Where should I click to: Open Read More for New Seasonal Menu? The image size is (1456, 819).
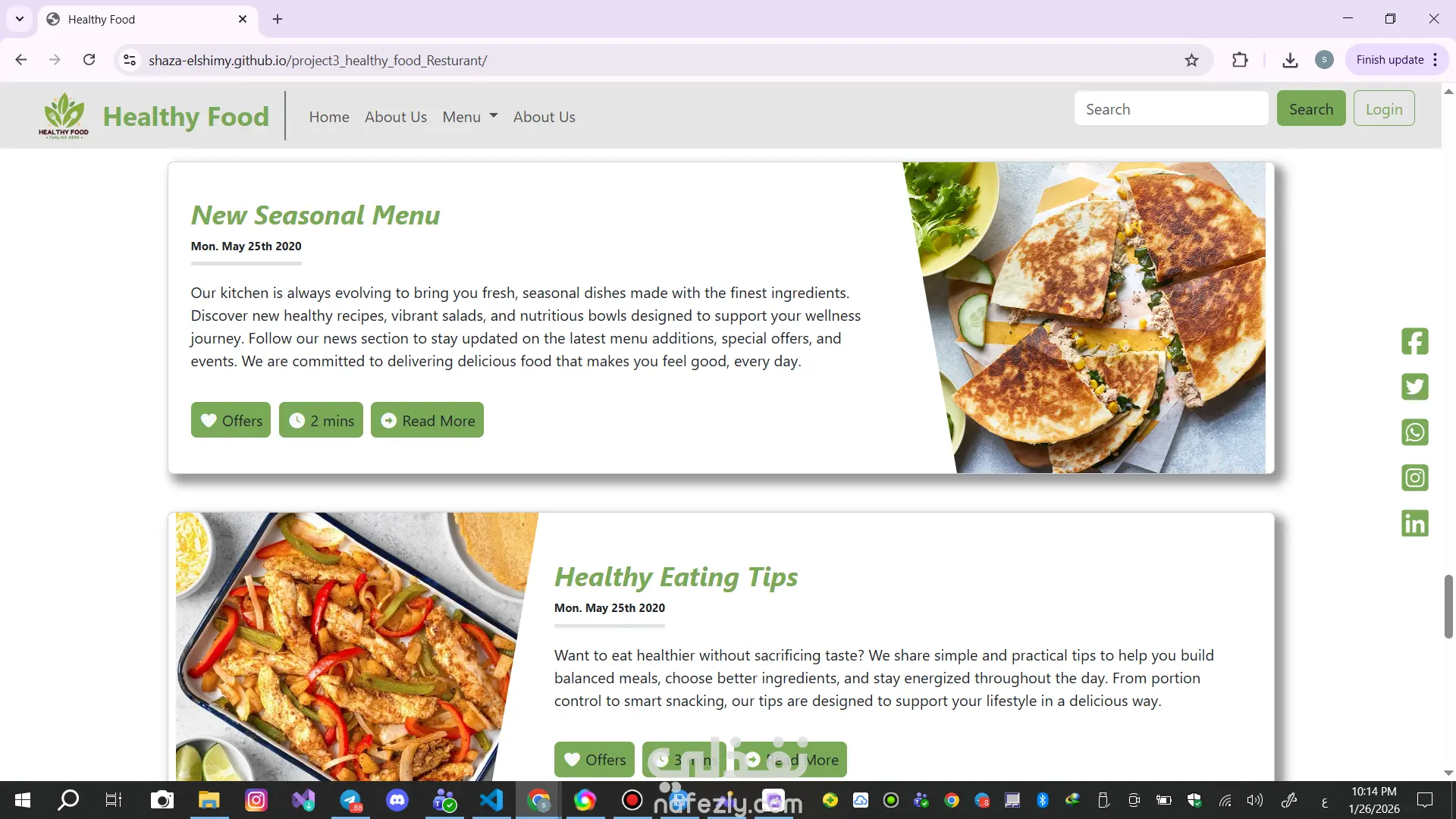(427, 420)
